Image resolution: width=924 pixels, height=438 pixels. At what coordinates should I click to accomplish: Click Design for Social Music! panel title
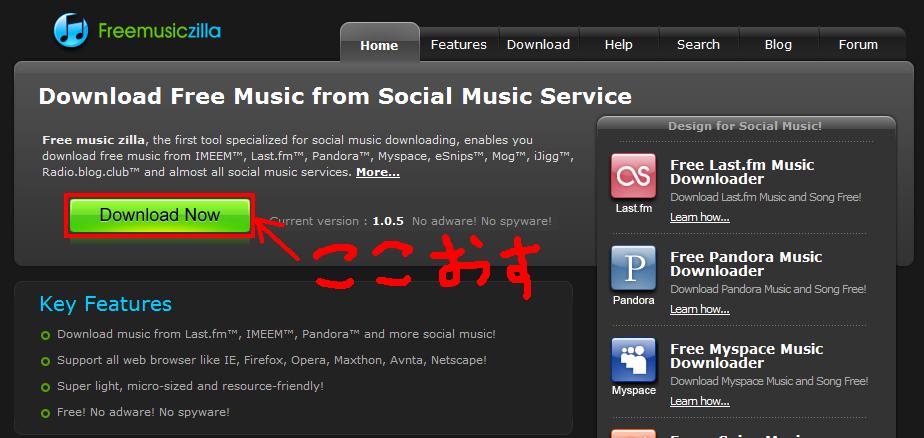point(745,126)
